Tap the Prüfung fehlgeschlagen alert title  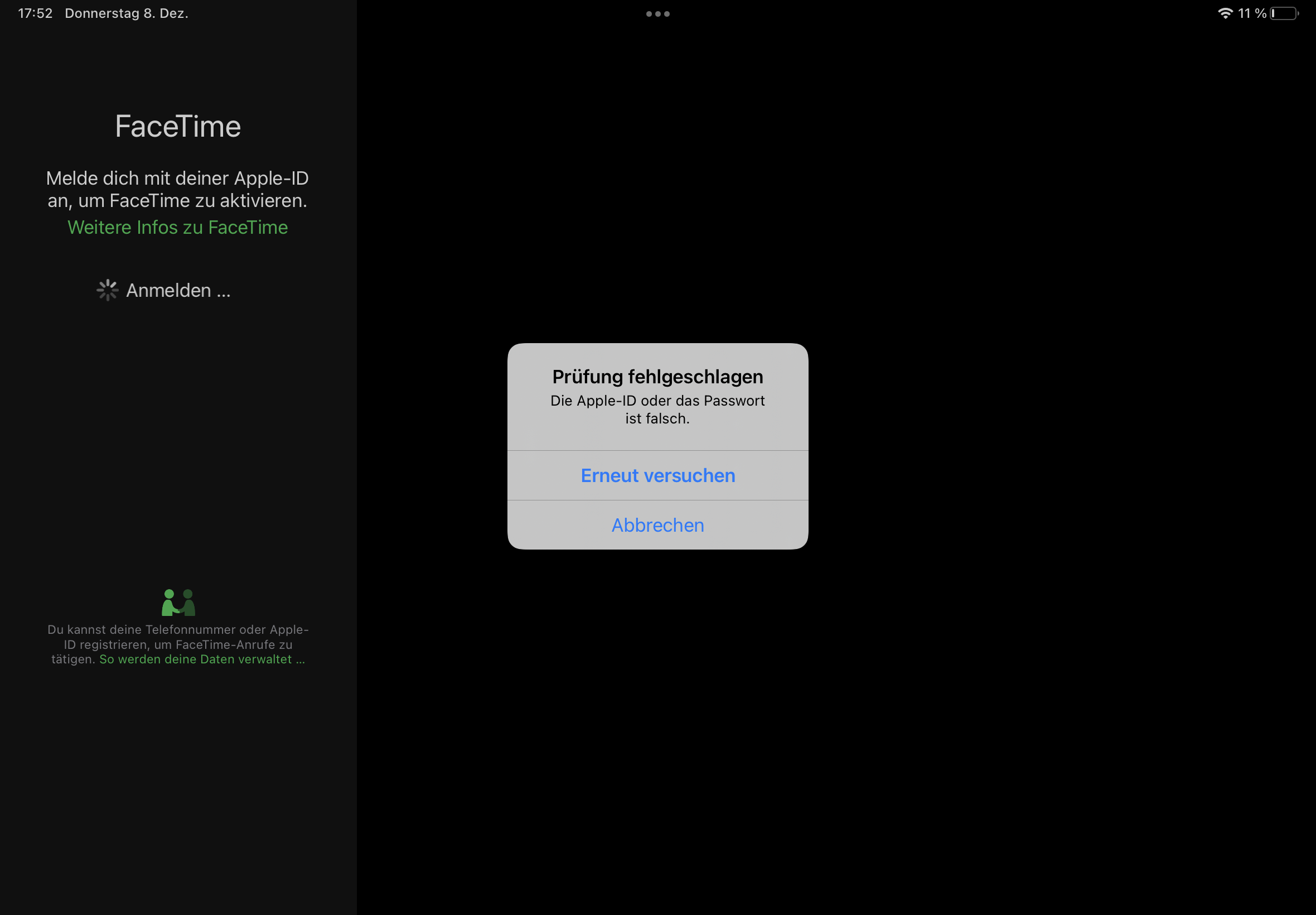coord(657,377)
